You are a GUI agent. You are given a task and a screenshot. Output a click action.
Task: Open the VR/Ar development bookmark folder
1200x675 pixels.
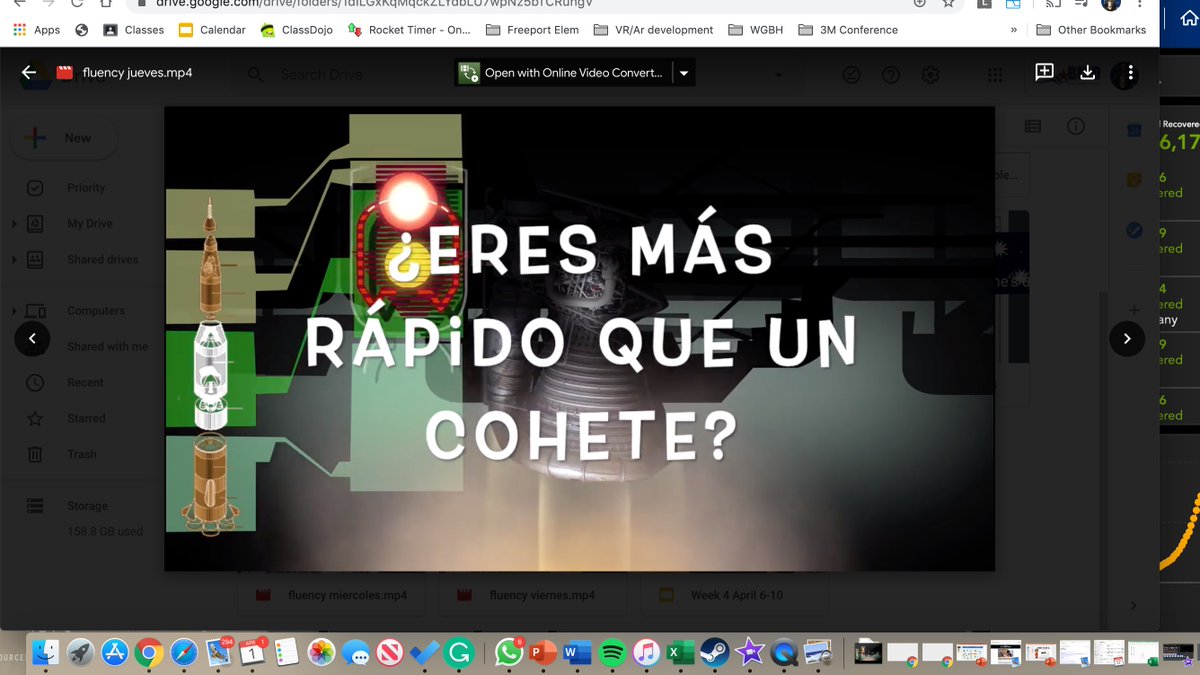[654, 30]
